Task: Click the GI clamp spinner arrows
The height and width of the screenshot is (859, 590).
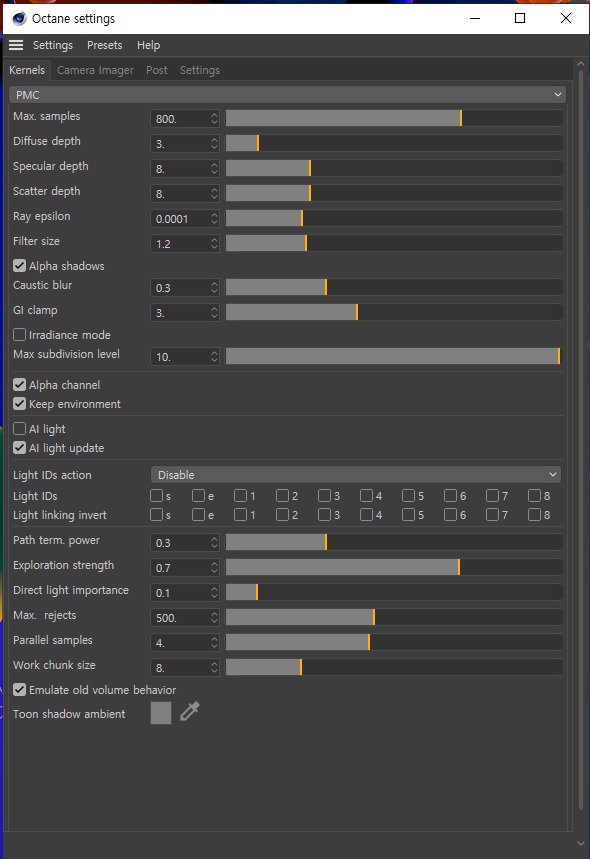Action: tap(214, 312)
